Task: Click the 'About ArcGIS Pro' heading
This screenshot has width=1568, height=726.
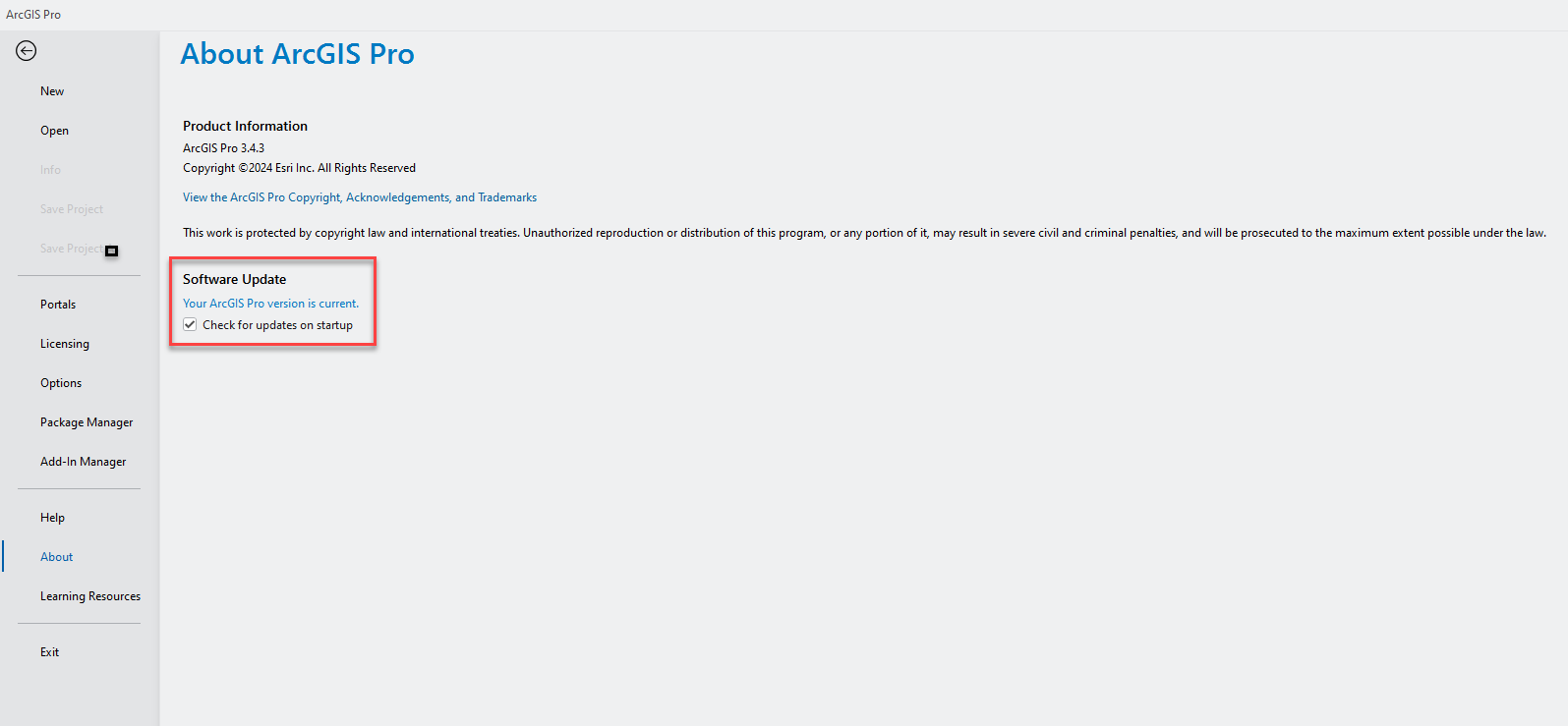Action: tap(297, 54)
